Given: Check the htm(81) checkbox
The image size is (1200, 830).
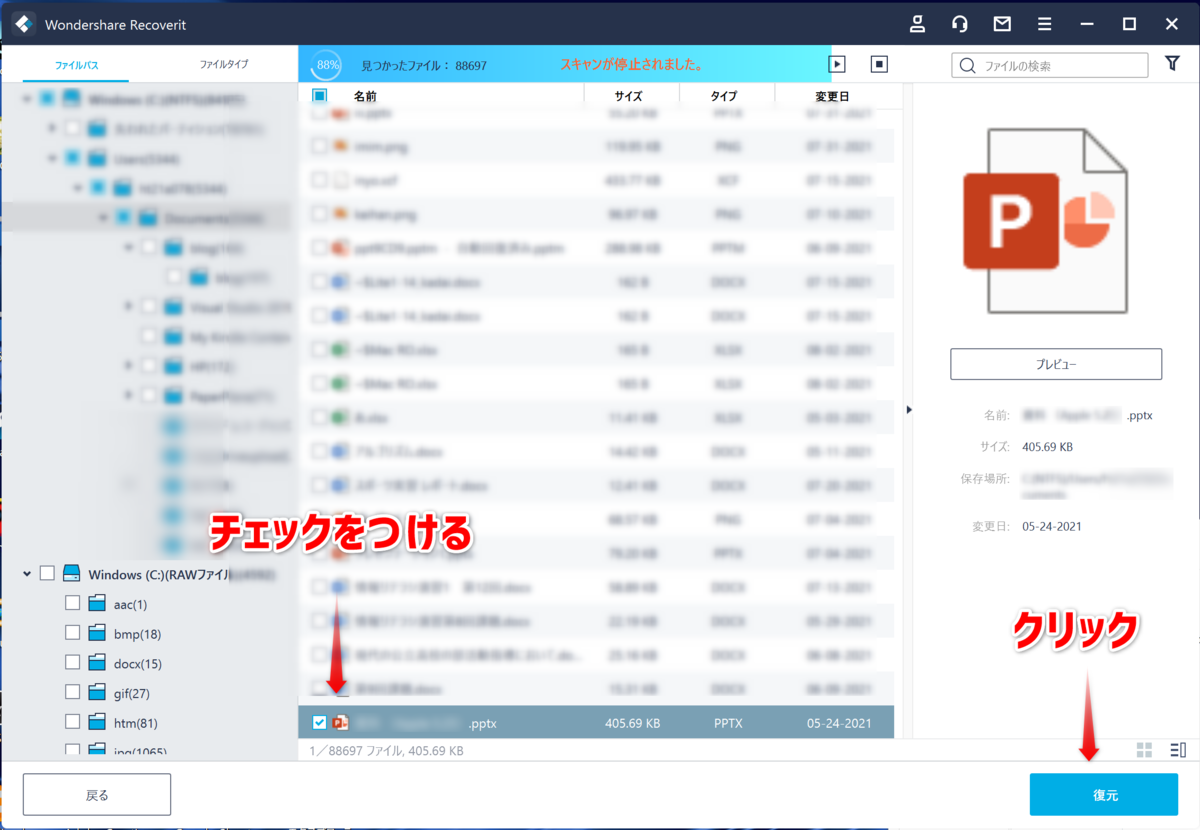Looking at the screenshot, I should 72,722.
